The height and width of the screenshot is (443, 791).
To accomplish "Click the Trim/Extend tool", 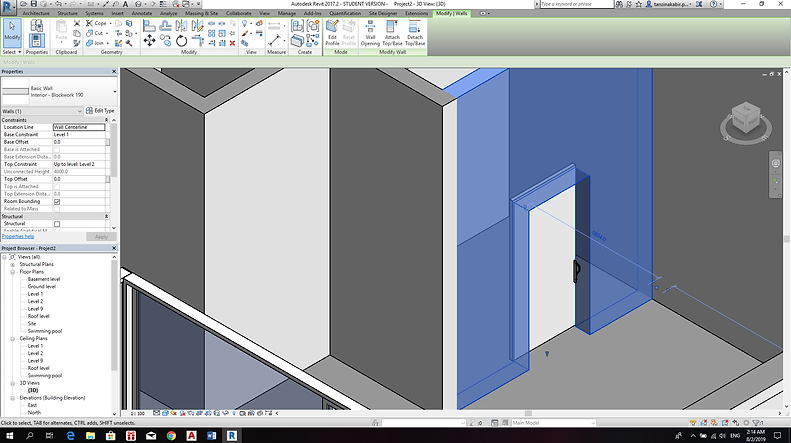I will coord(197,41).
